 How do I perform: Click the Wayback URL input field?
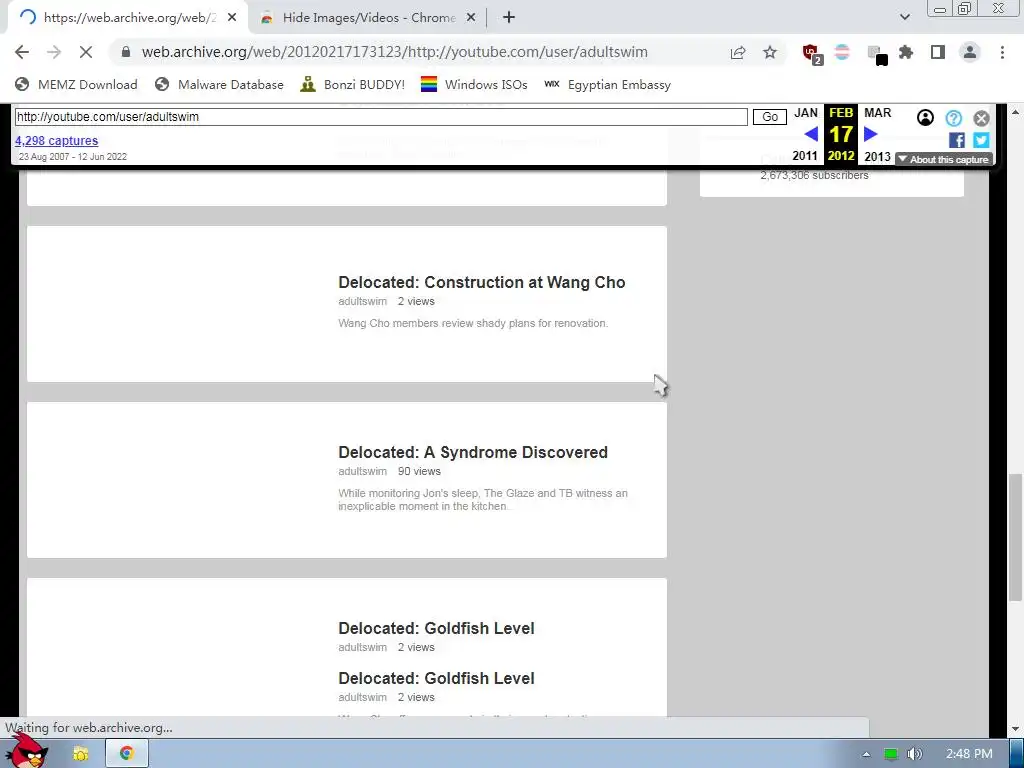click(381, 117)
